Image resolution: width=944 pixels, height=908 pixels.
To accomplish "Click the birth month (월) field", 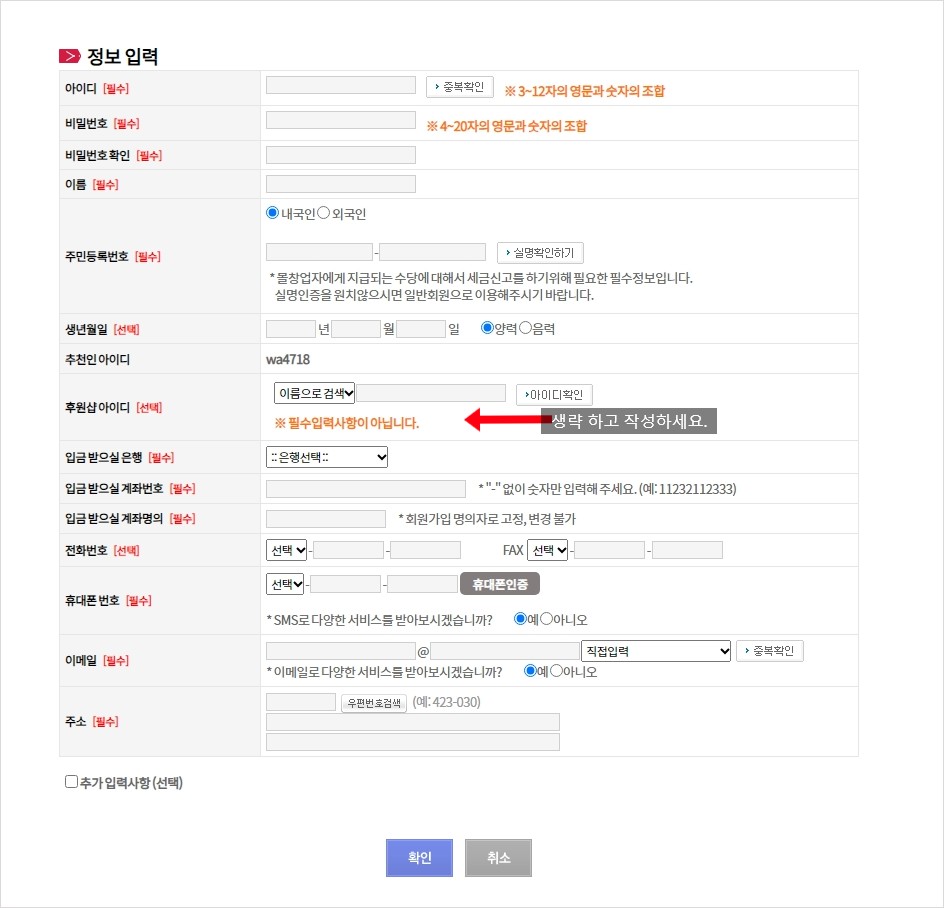I will point(356,329).
